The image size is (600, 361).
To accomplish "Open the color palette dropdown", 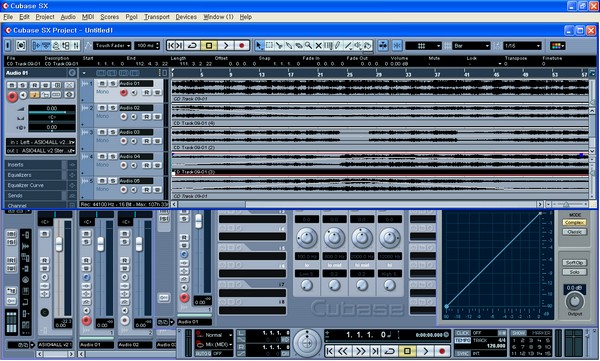I will 558,46.
